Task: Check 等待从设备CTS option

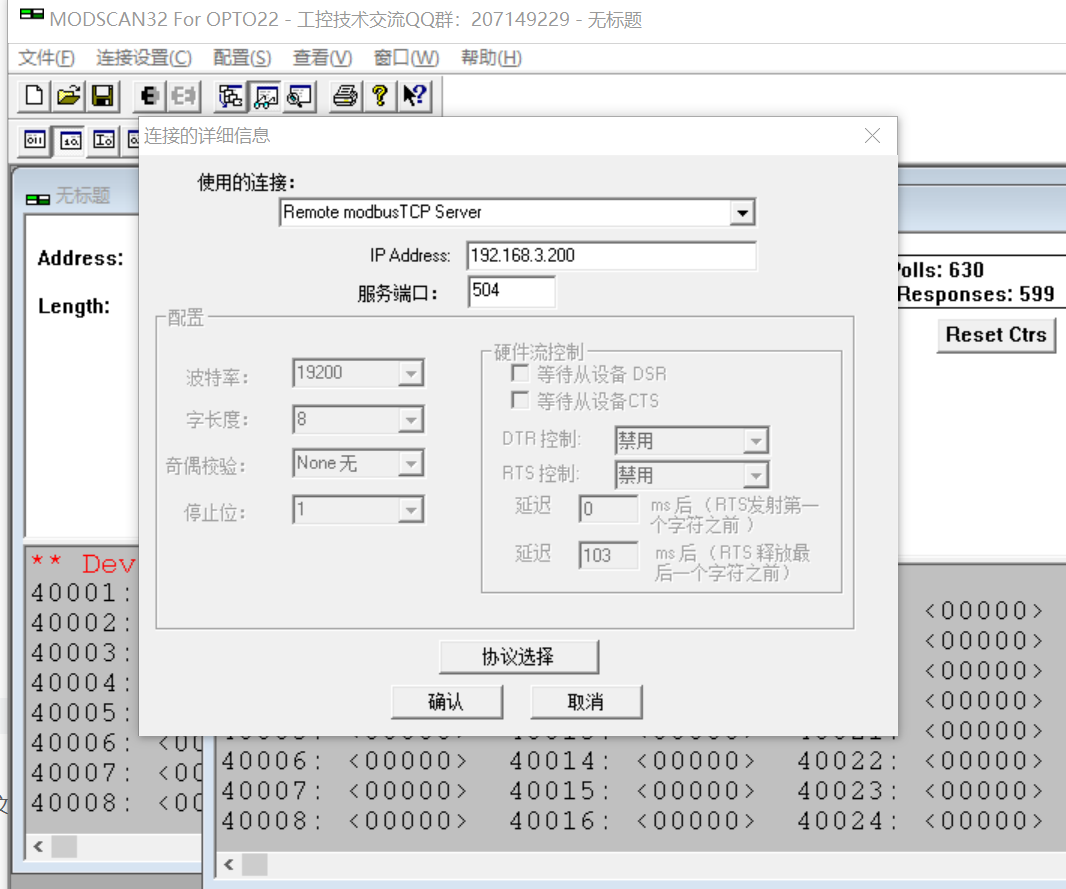Action: tap(520, 400)
